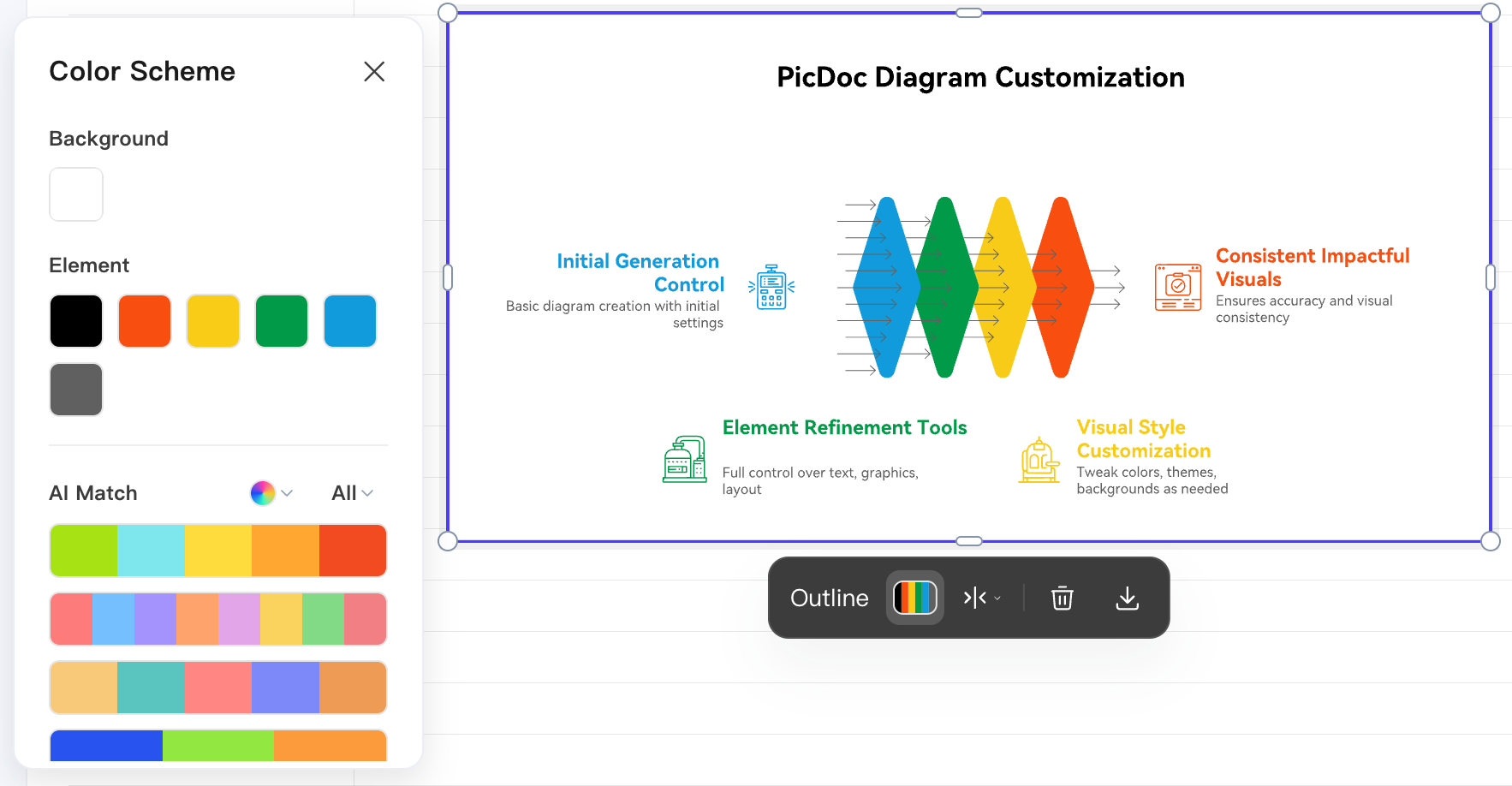Select the blue element color swatch
Screen dimensions: 1512x786
click(350, 321)
